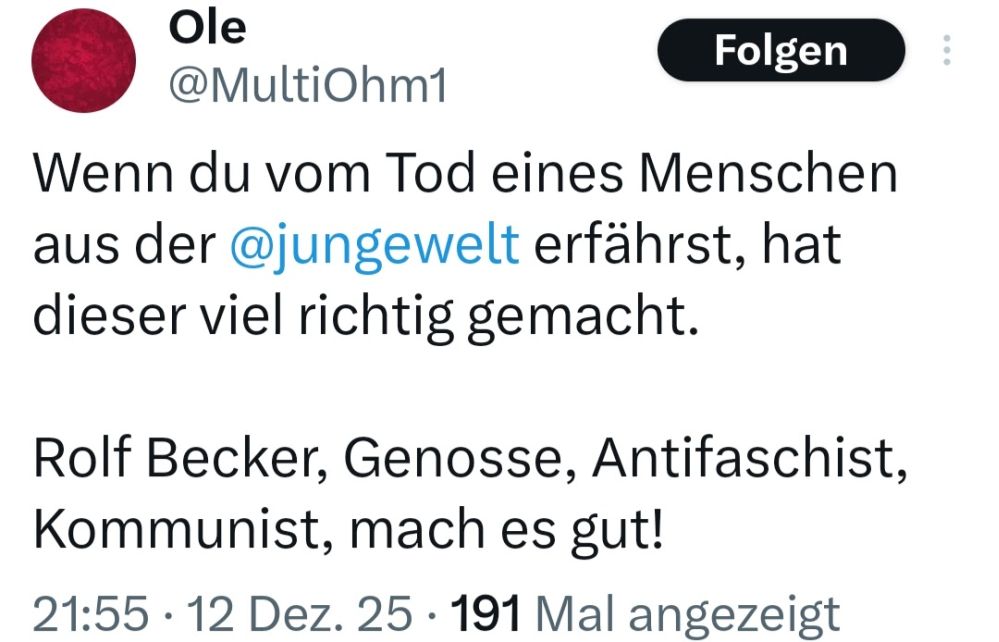Open the display name "Ole" profile

(207, 28)
